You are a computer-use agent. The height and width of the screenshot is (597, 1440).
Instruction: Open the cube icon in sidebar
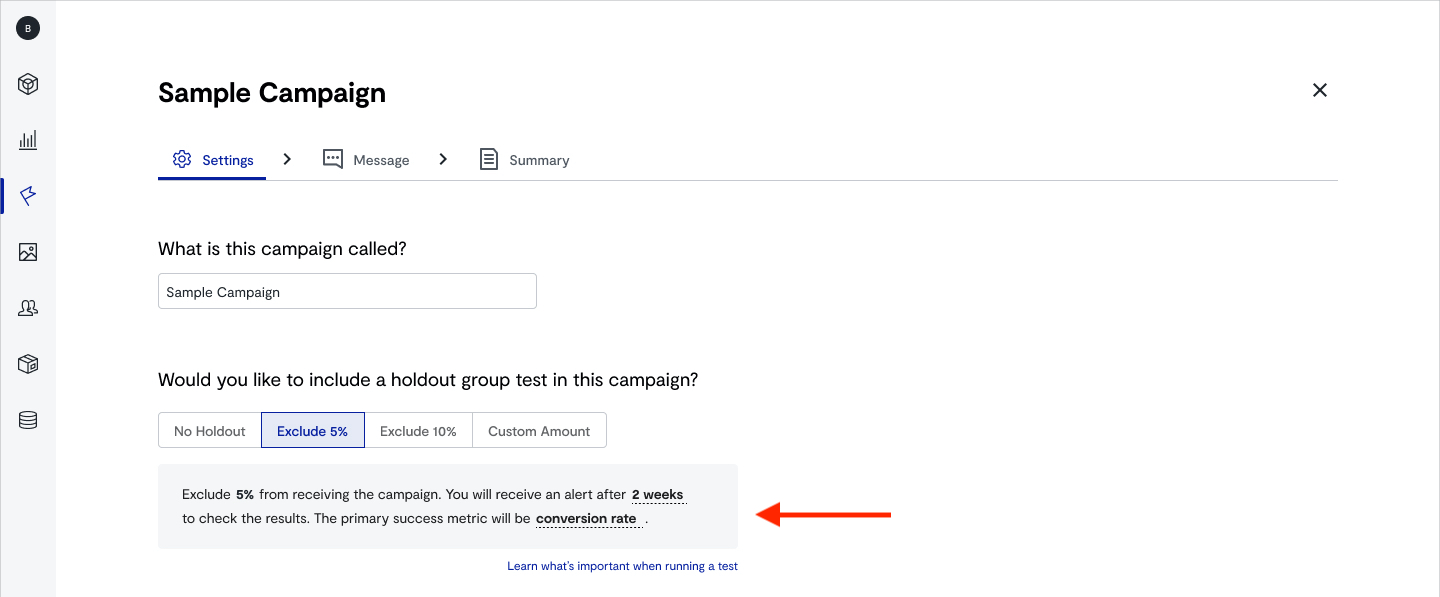(28, 84)
